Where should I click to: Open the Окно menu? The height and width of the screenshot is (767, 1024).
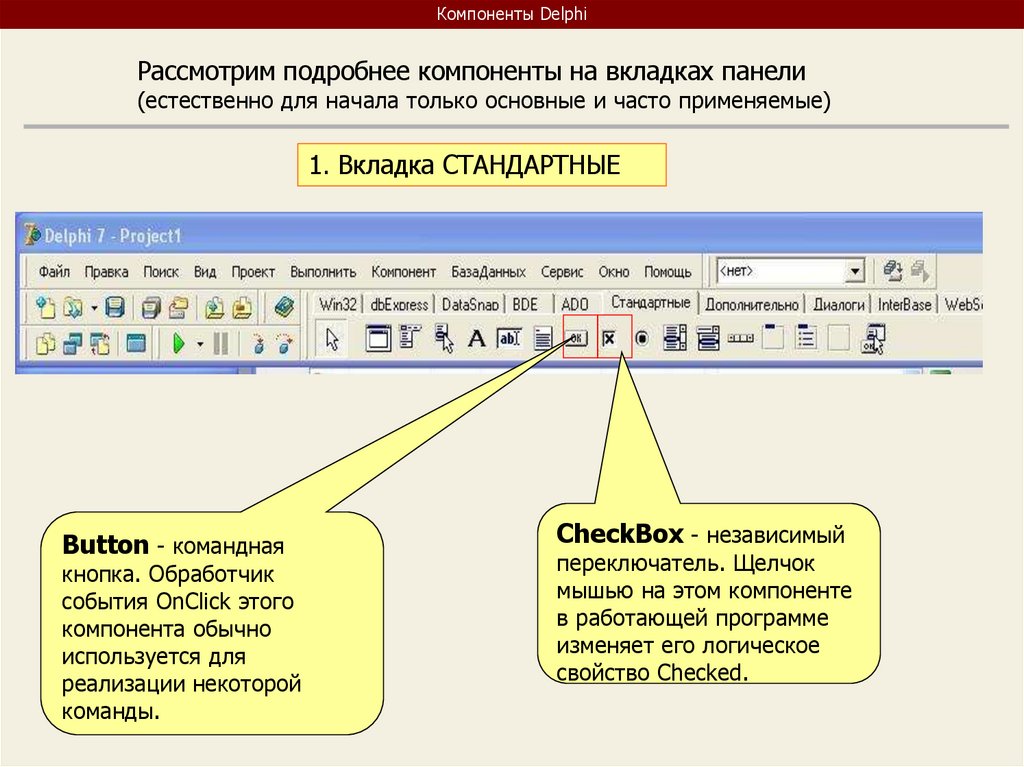[614, 272]
